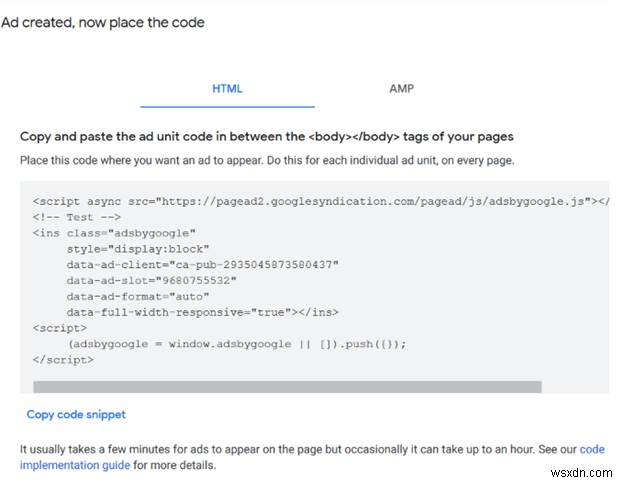The height and width of the screenshot is (483, 624).
Task: Click the <!-- Test --> comment line
Action: [77, 217]
